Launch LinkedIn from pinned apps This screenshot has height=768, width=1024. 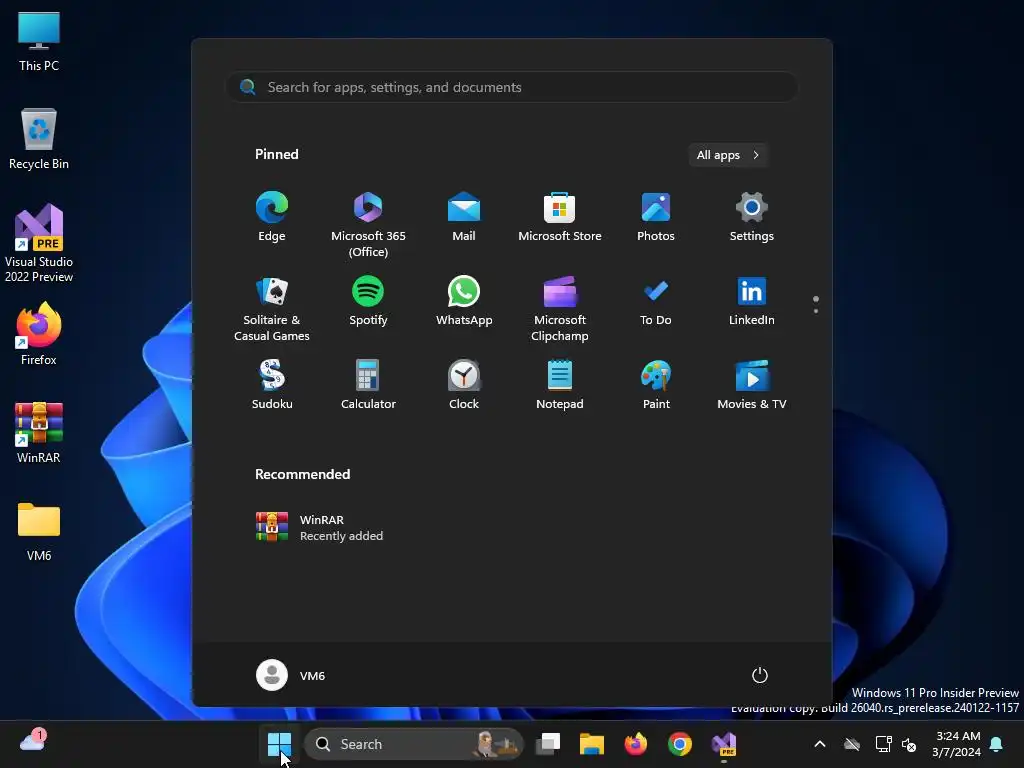coord(752,301)
